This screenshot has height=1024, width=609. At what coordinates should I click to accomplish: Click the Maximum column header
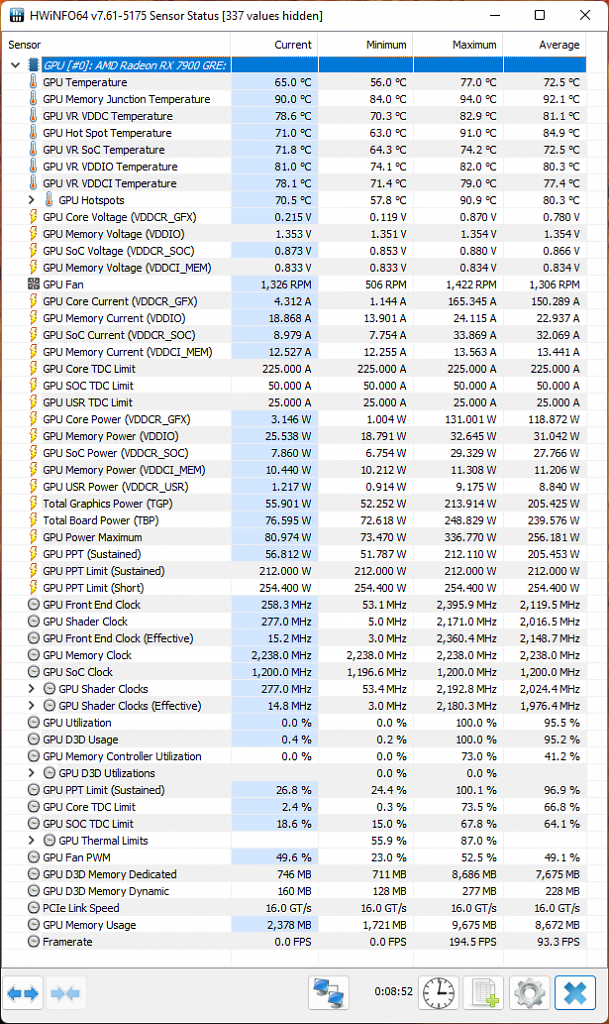458,44
